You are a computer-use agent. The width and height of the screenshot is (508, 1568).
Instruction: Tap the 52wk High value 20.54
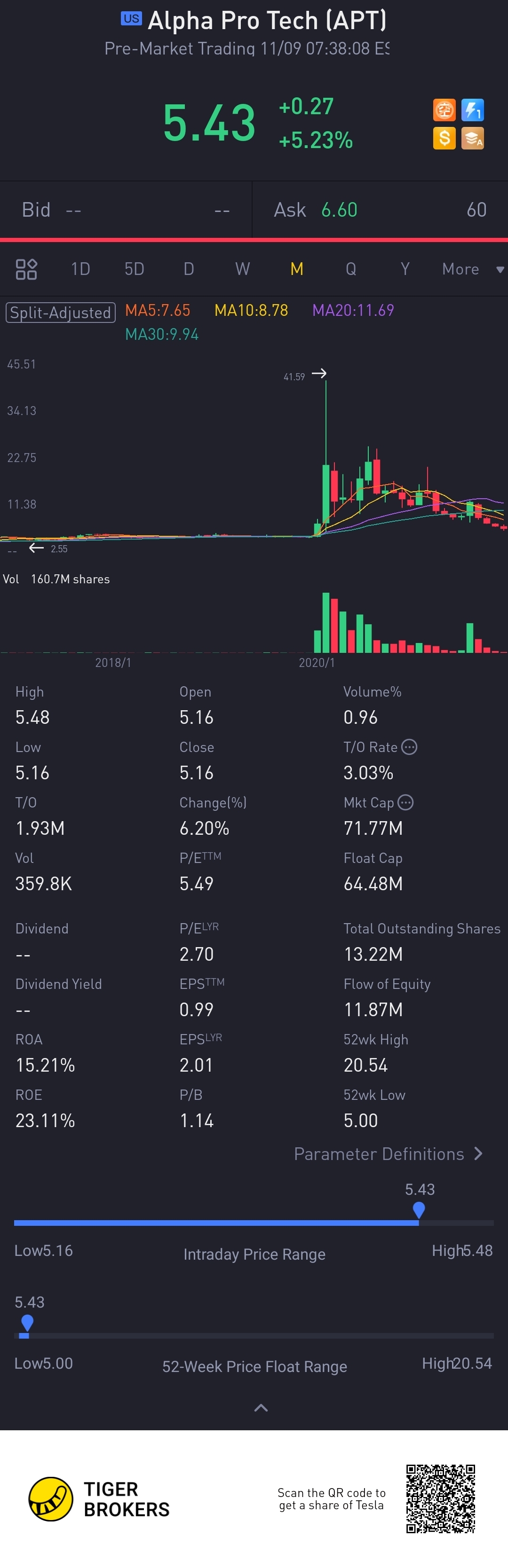(365, 1065)
